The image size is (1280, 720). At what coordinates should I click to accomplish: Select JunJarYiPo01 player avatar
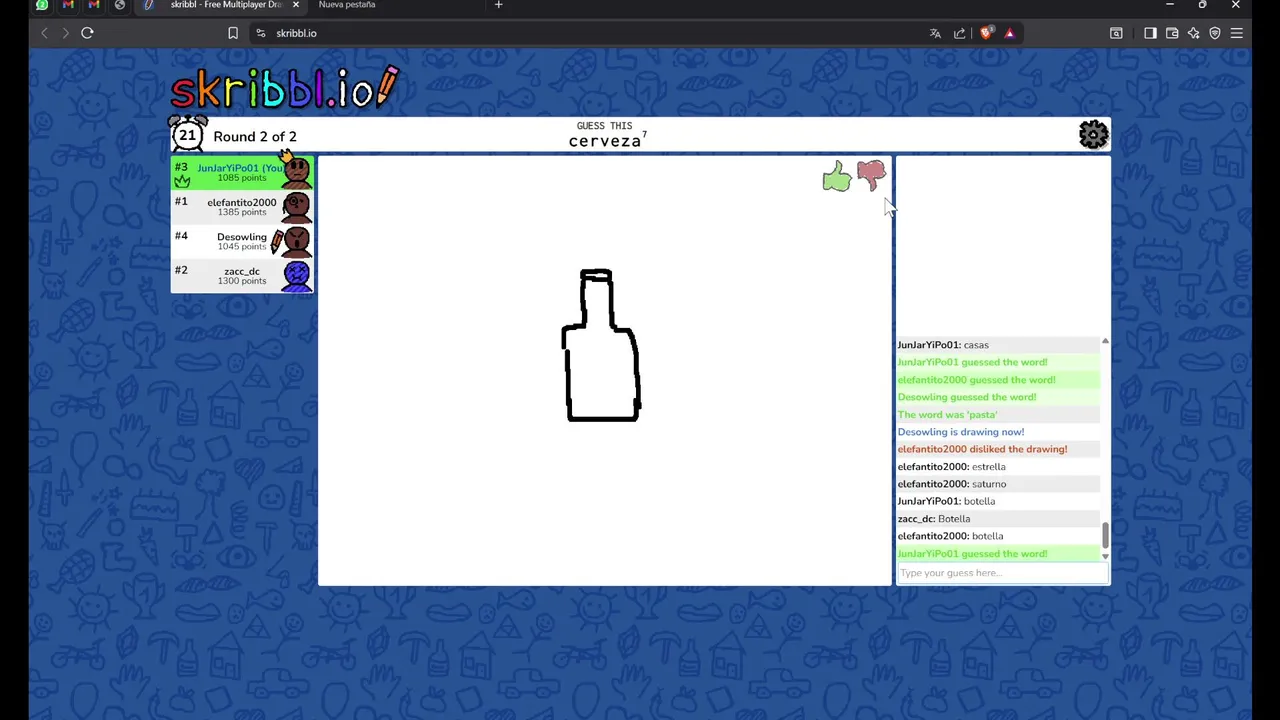(296, 172)
